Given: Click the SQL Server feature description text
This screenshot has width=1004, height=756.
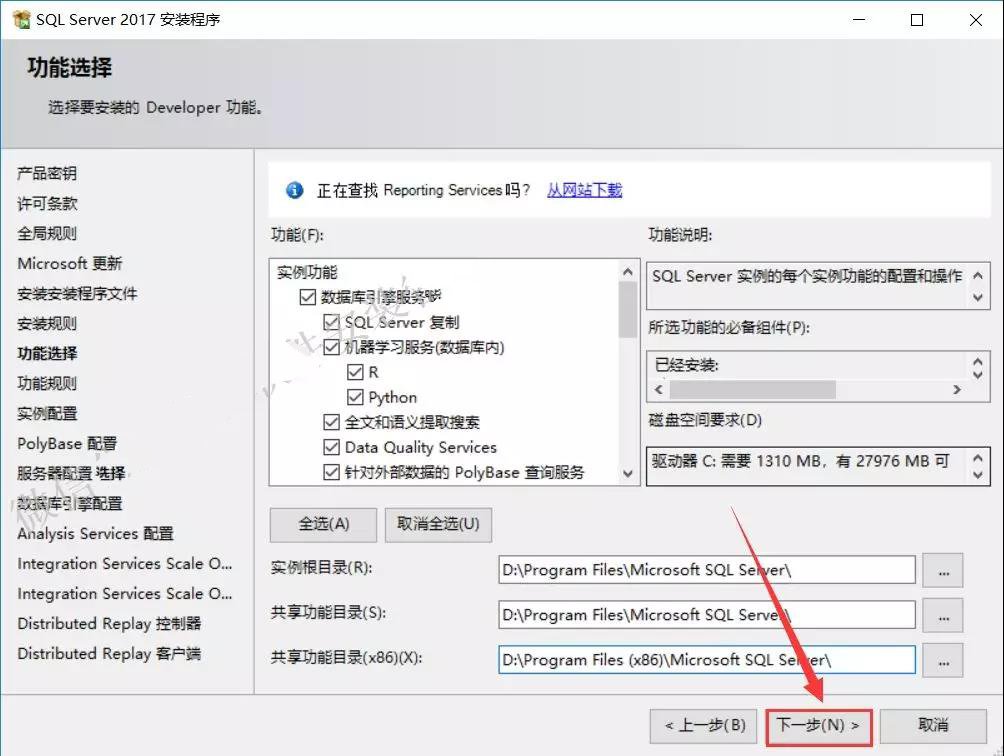Looking at the screenshot, I should click(x=807, y=276).
